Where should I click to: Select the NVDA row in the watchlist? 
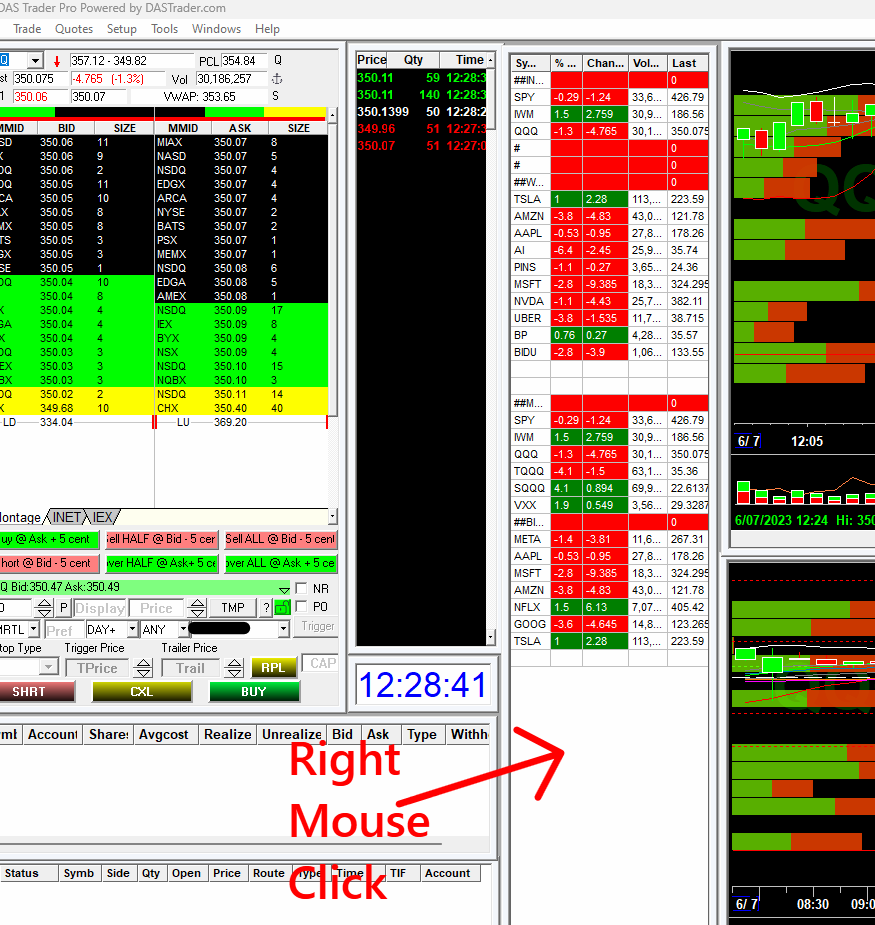click(609, 301)
